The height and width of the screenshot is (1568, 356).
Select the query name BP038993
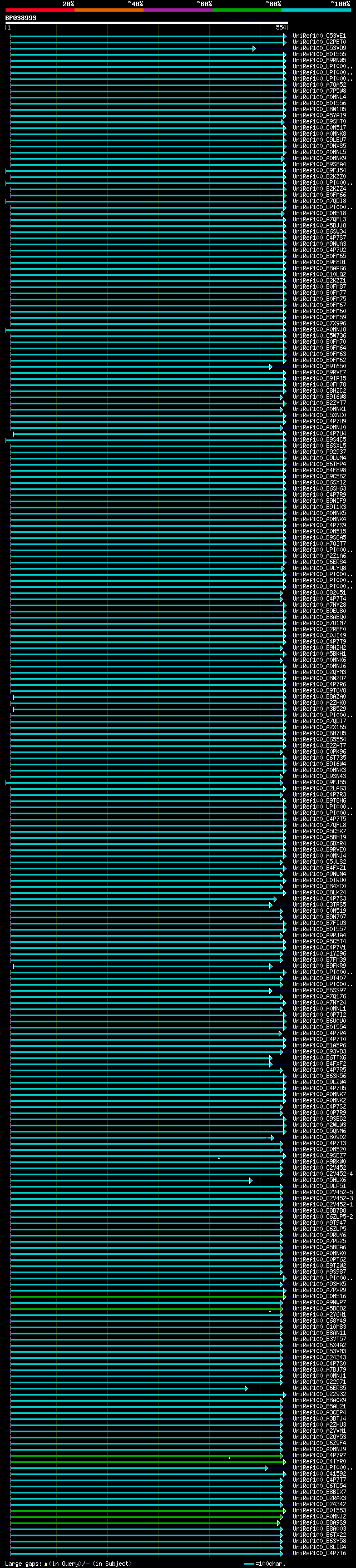point(21,18)
